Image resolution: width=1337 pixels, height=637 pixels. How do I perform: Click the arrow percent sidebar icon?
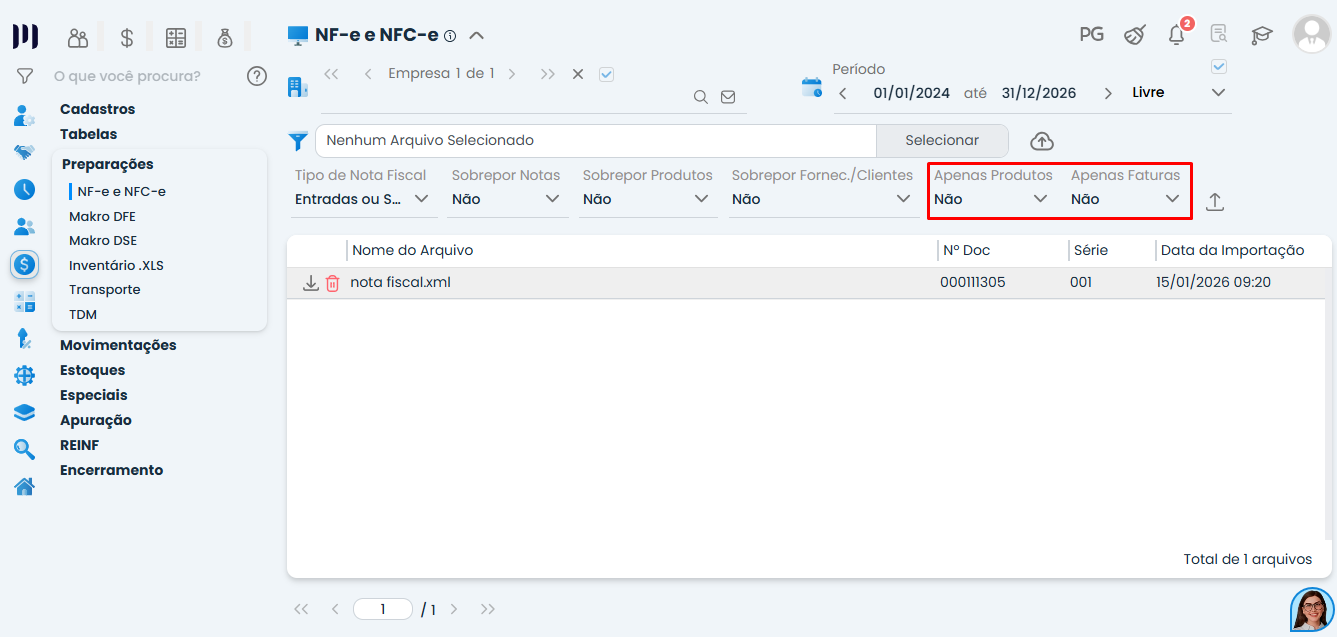(25, 339)
